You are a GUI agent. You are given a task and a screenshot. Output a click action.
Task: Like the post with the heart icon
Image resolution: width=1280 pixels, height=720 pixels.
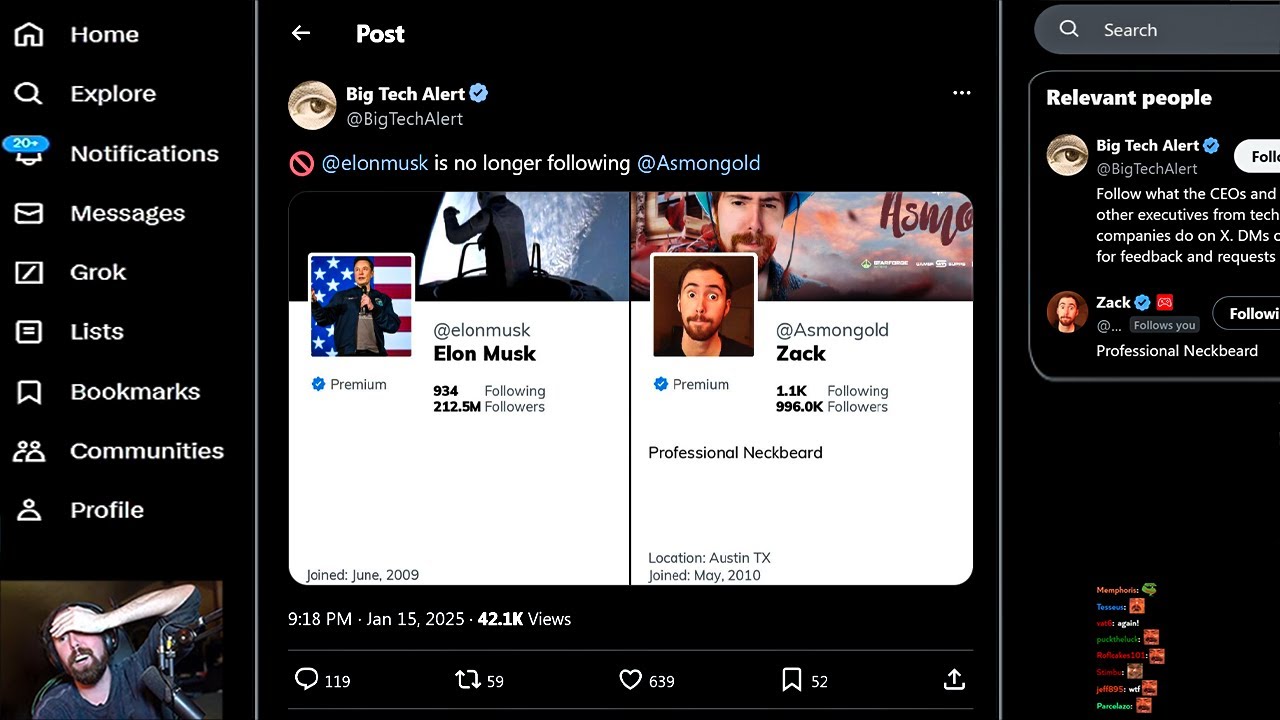(x=630, y=680)
